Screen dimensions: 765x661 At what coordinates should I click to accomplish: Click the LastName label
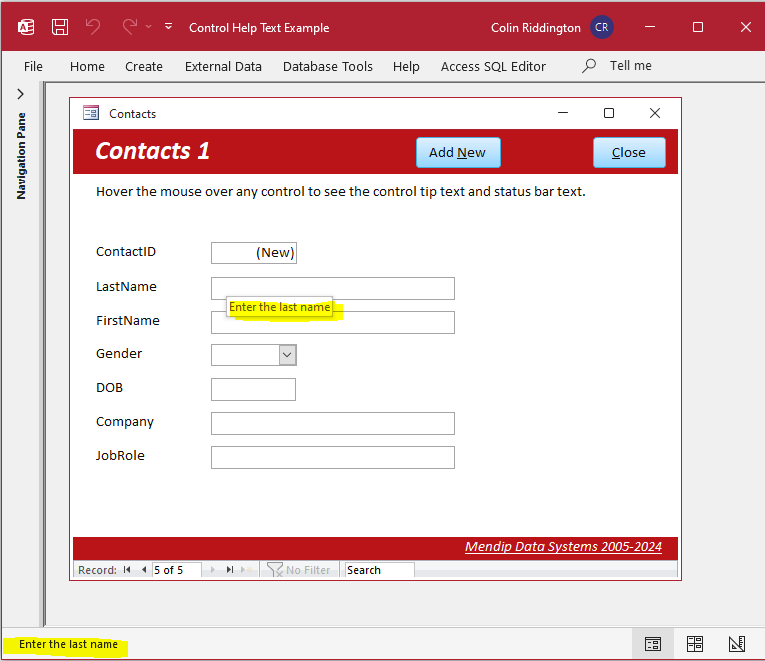pos(126,286)
